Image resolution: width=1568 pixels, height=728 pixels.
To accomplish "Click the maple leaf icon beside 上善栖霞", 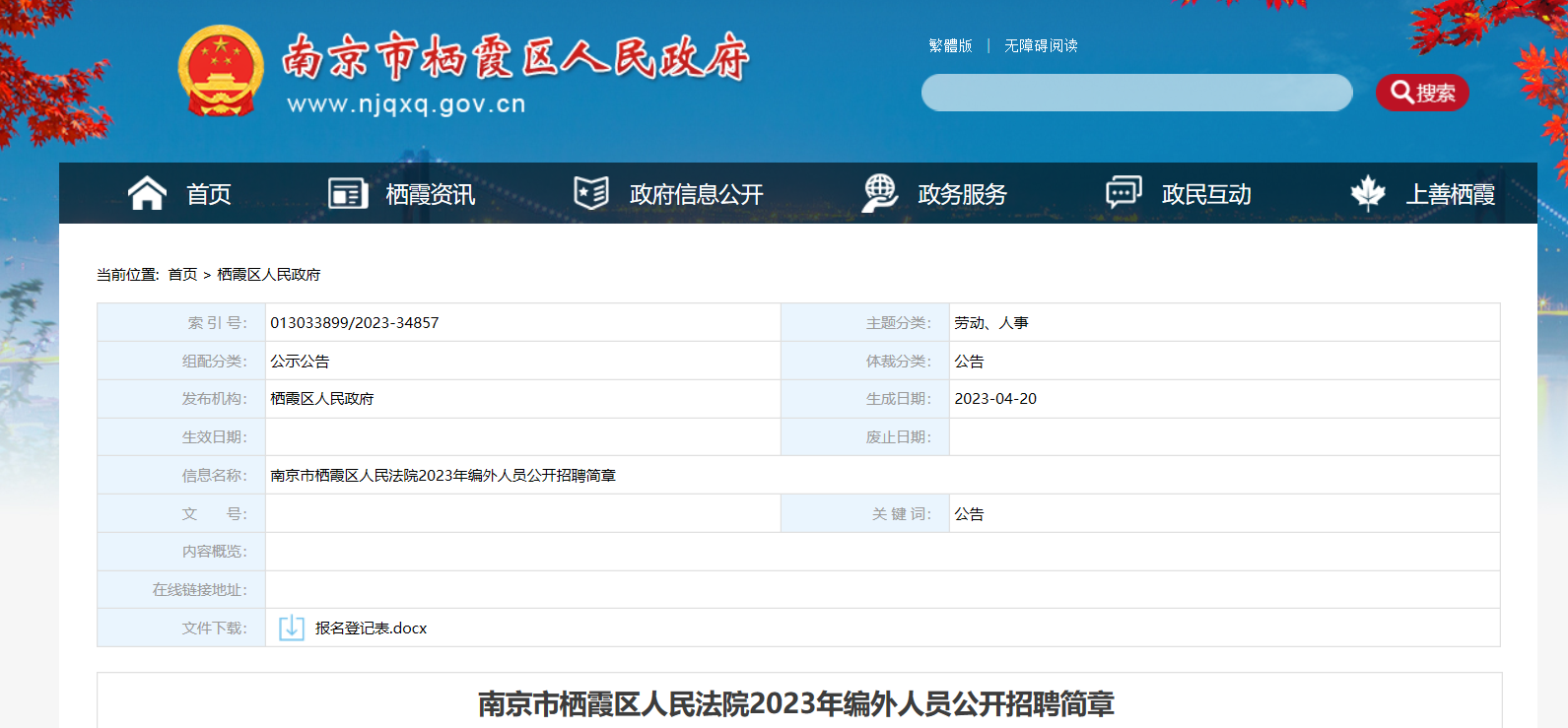I will (x=1368, y=193).
